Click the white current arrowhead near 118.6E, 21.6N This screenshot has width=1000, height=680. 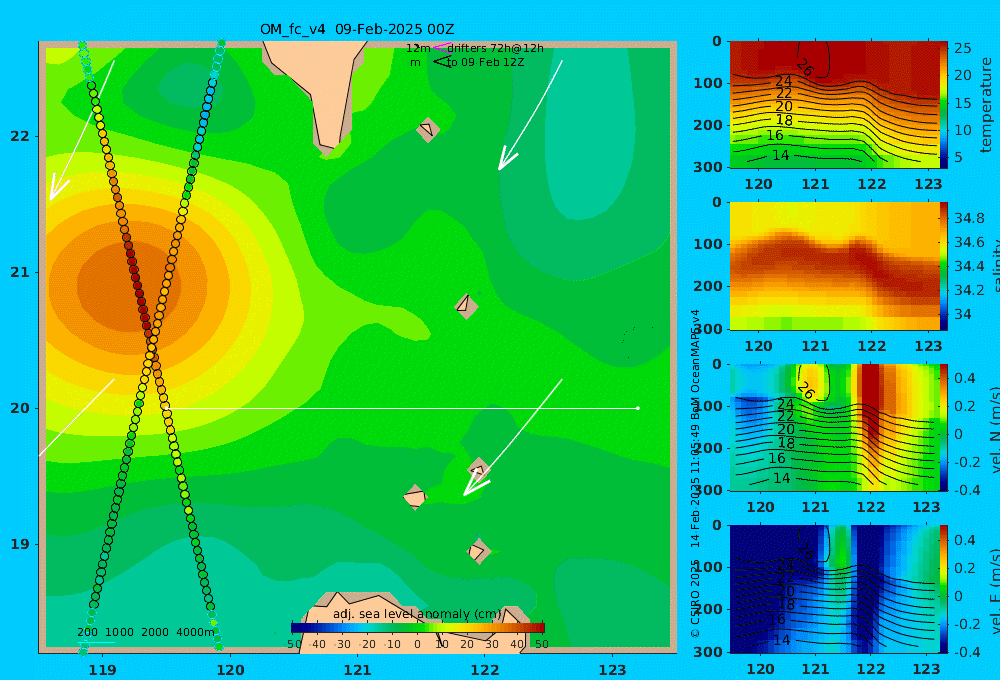tap(58, 189)
